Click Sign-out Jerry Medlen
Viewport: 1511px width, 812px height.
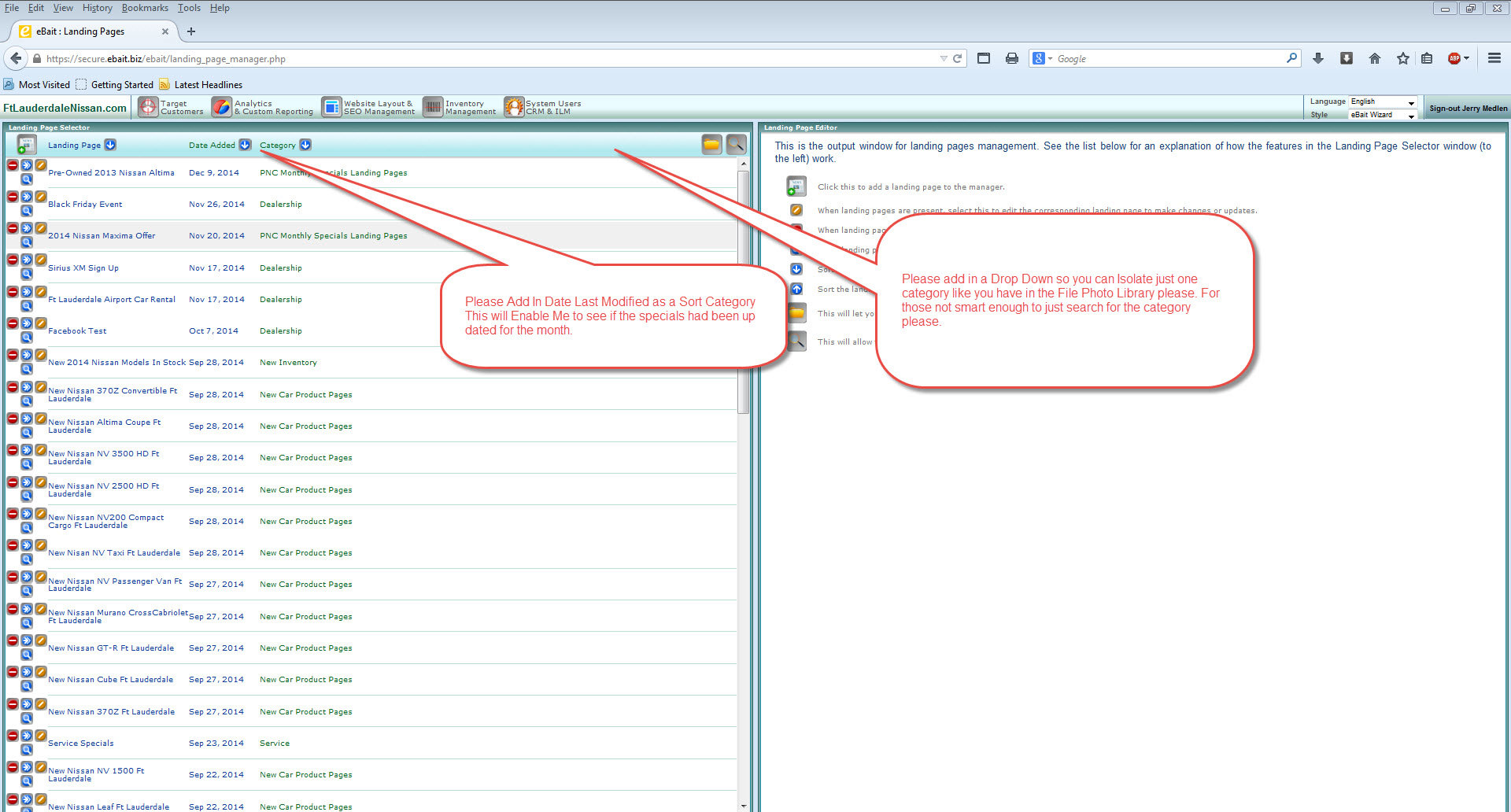coord(1469,109)
